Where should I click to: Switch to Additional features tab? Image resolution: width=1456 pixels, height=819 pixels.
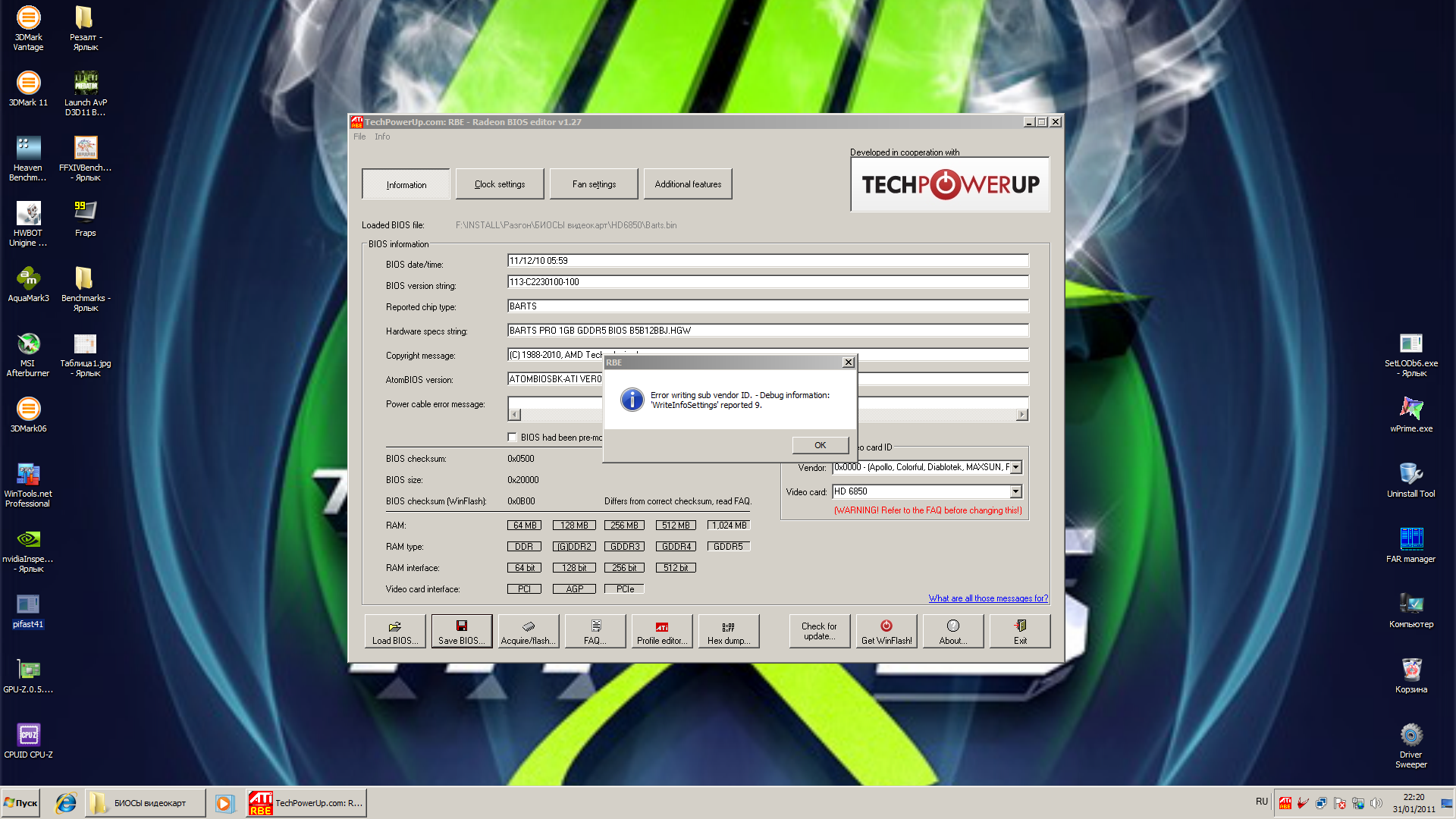(x=688, y=184)
